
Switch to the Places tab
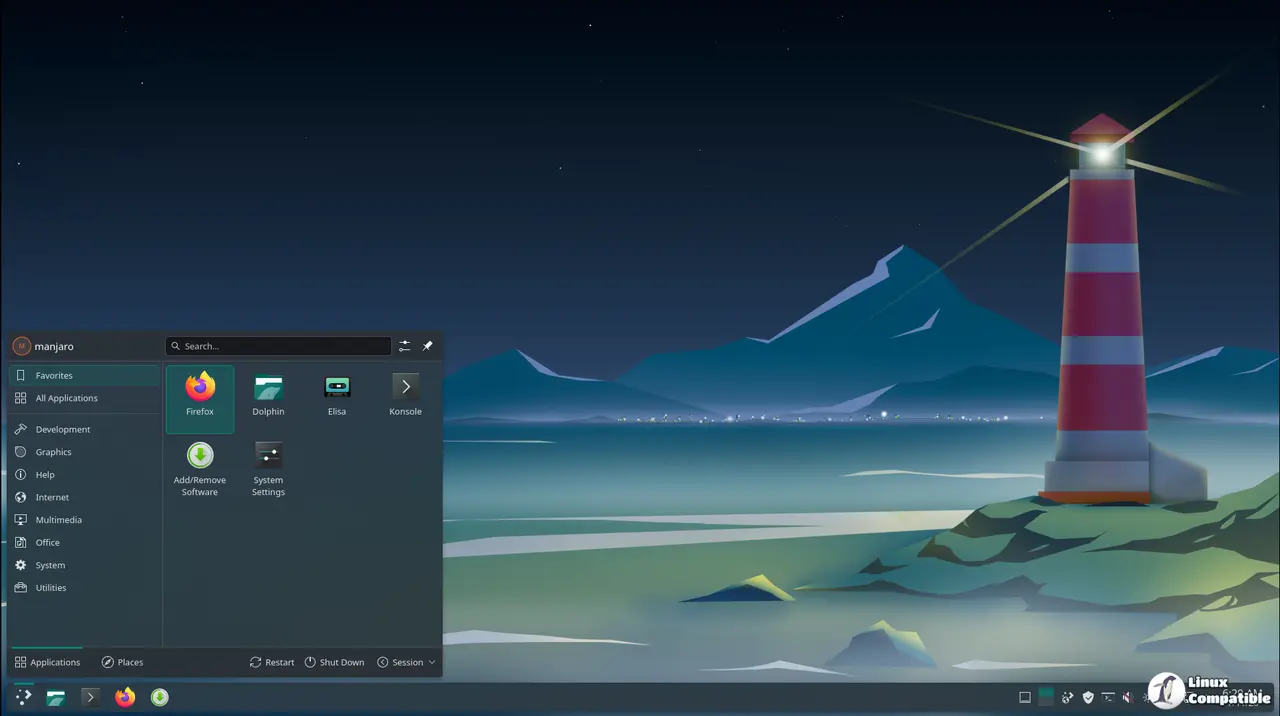[x=122, y=662]
